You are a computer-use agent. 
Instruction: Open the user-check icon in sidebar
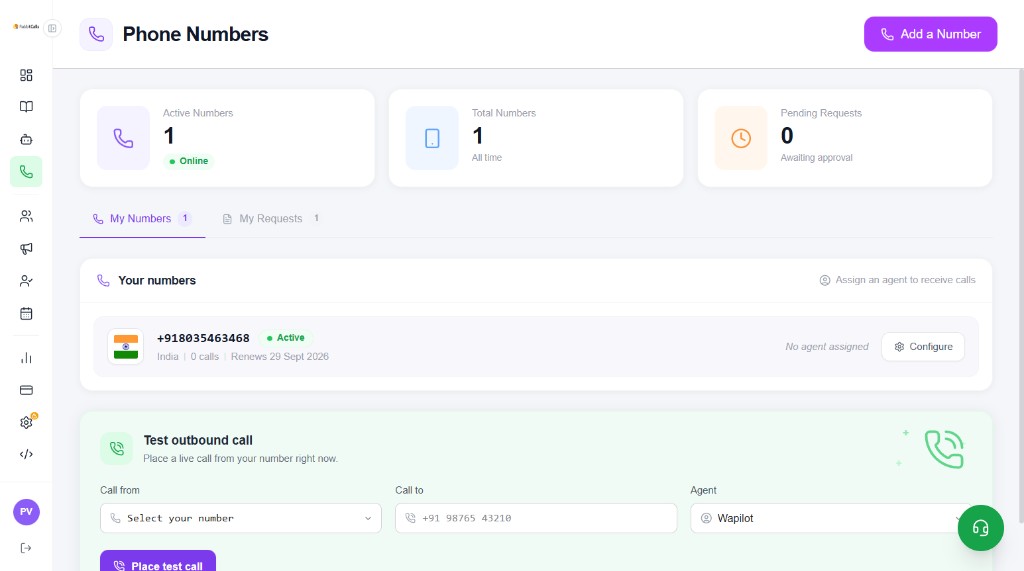click(26, 281)
